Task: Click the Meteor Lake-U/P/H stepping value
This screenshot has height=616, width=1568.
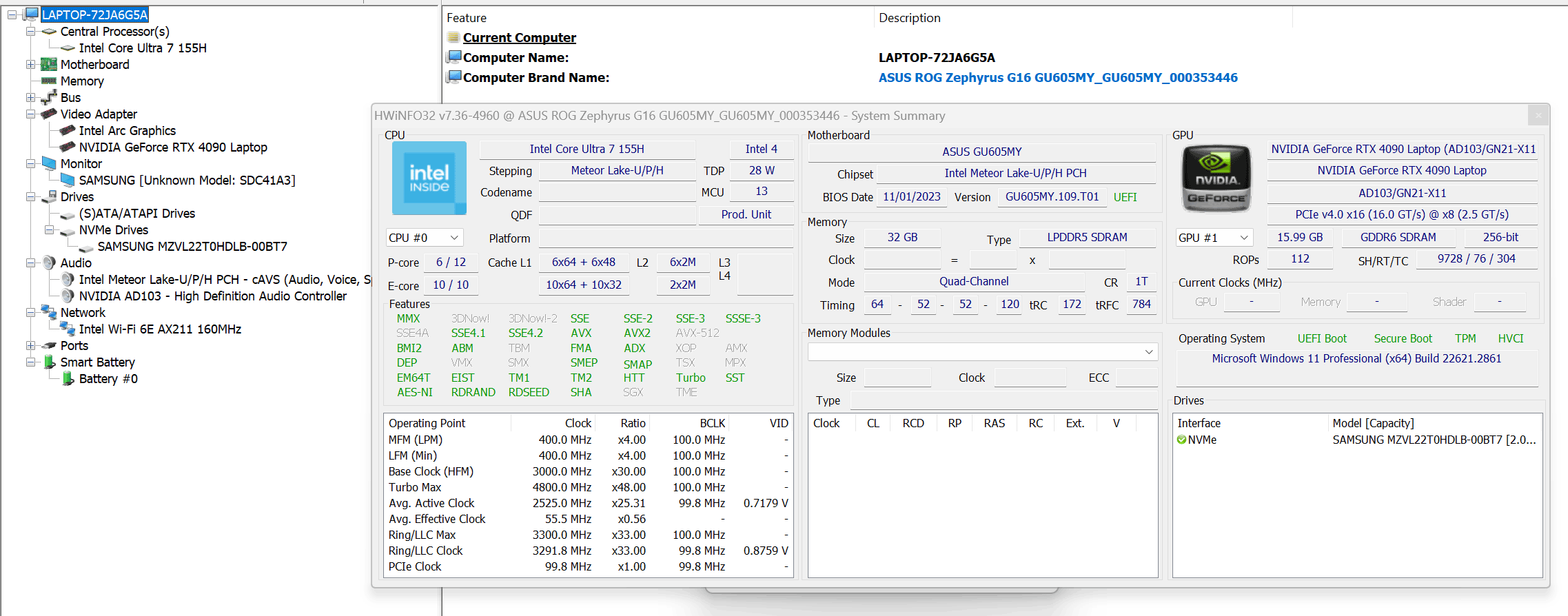Action: pyautogui.click(x=618, y=170)
